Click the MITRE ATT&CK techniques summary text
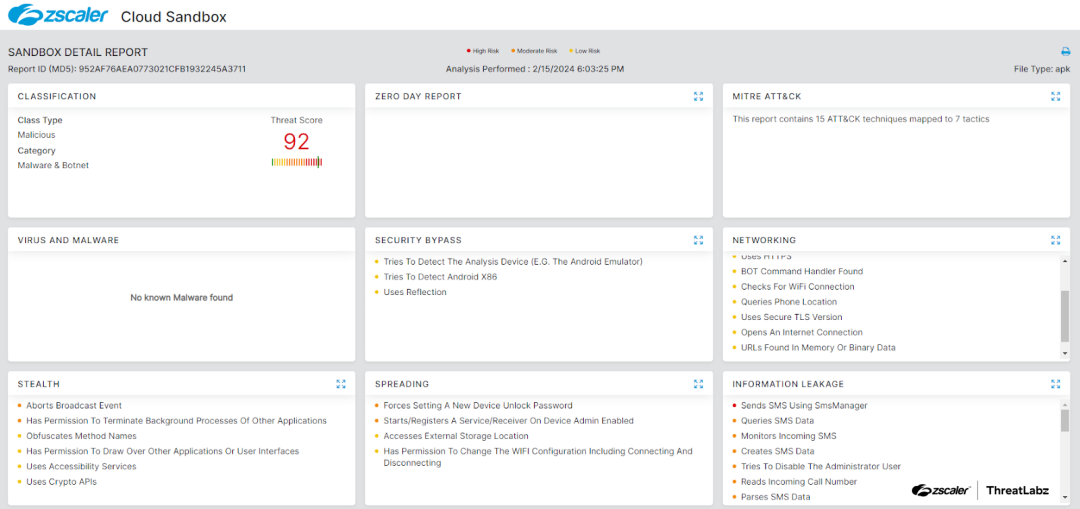 [x=861, y=119]
